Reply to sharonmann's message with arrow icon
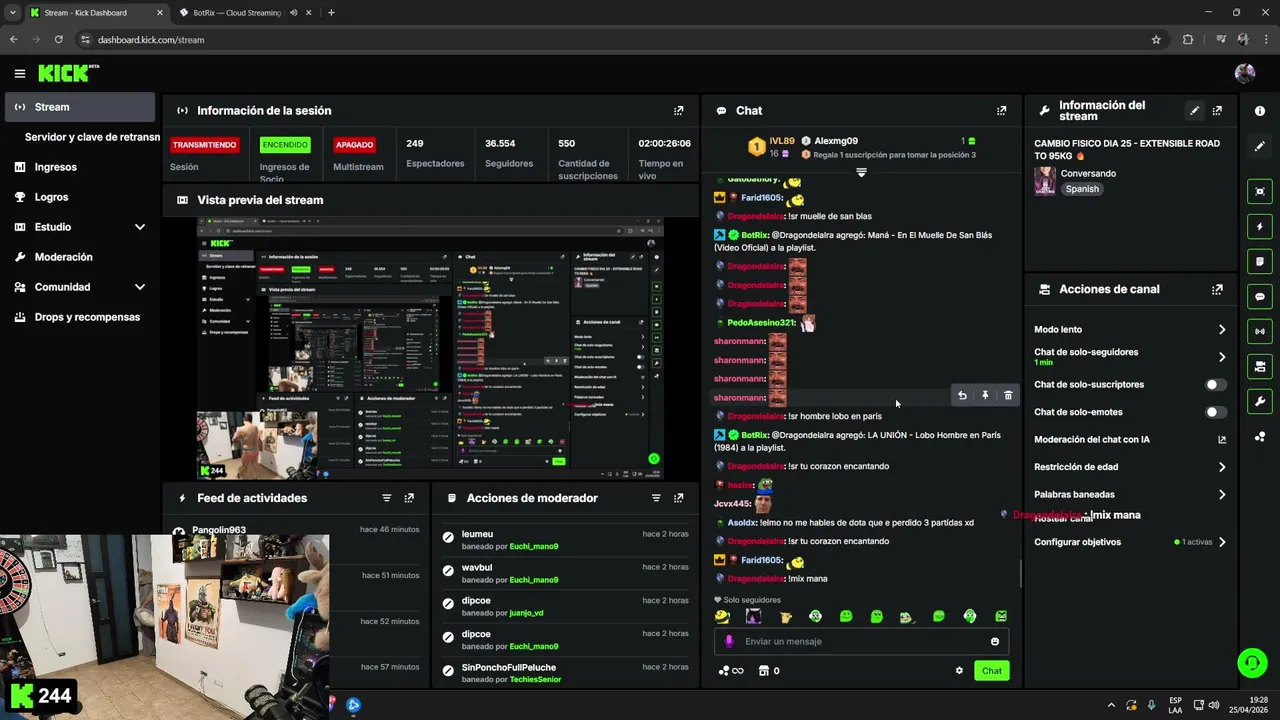This screenshot has width=1280, height=720. pyautogui.click(x=962, y=396)
